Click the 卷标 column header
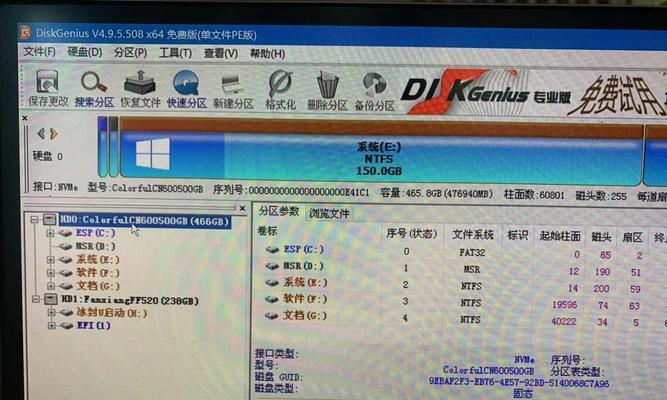The height and width of the screenshot is (400, 667). (267, 231)
